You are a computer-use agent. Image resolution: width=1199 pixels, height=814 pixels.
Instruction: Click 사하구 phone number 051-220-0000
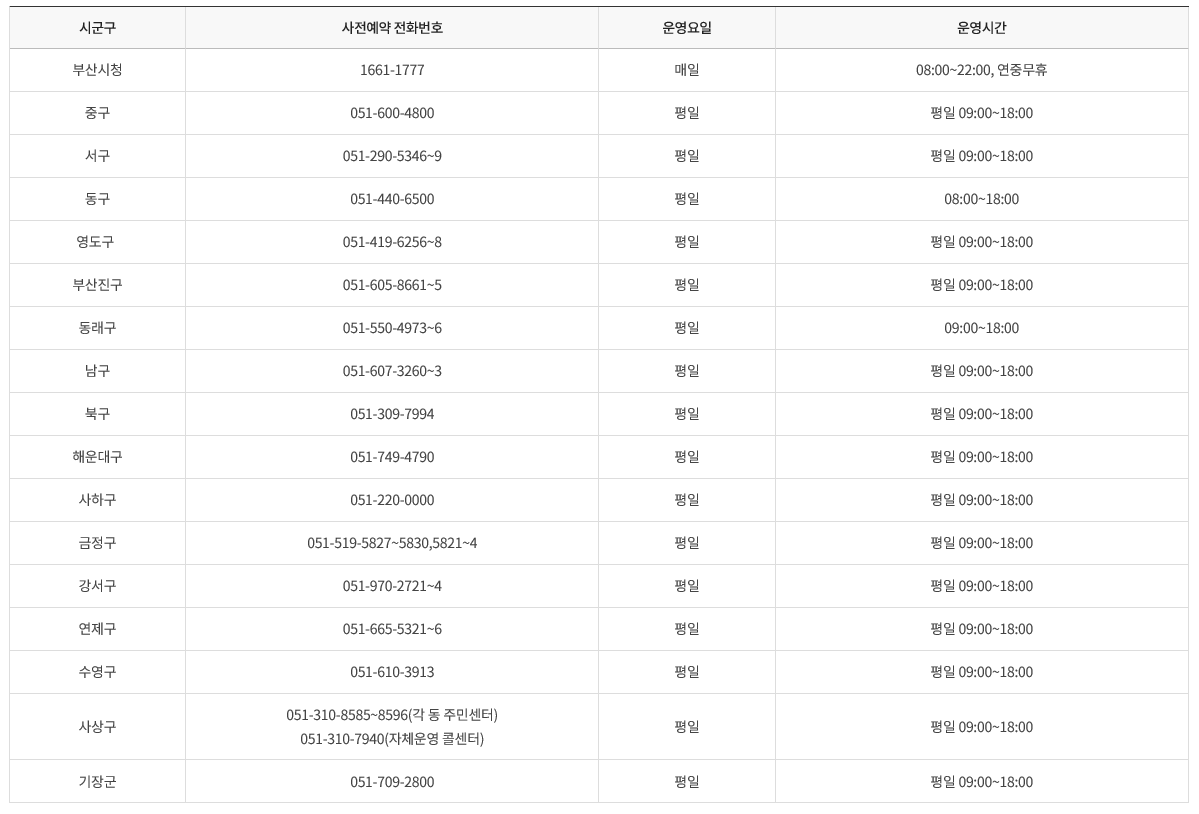tap(392, 501)
